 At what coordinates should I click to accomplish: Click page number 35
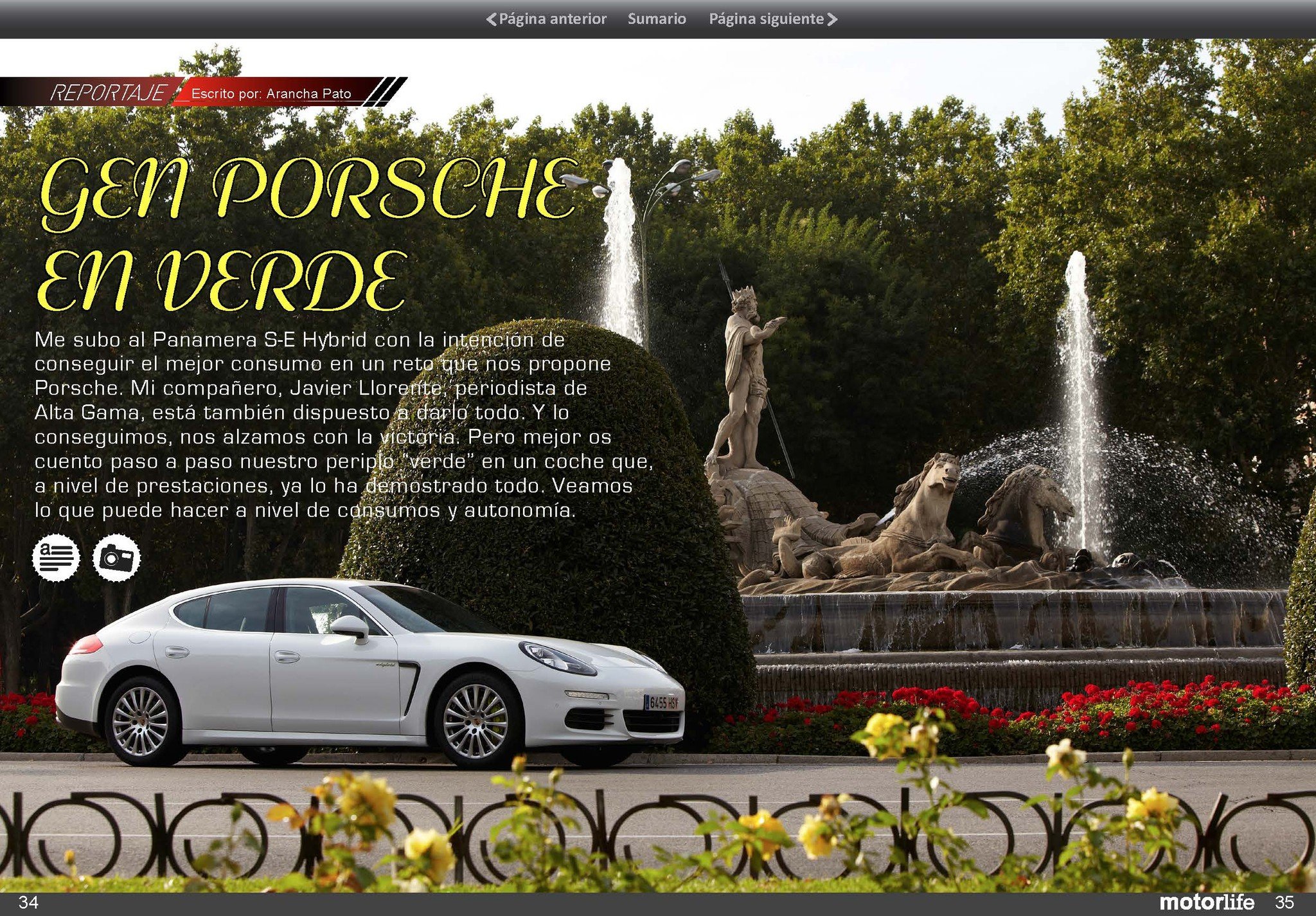point(1284,902)
